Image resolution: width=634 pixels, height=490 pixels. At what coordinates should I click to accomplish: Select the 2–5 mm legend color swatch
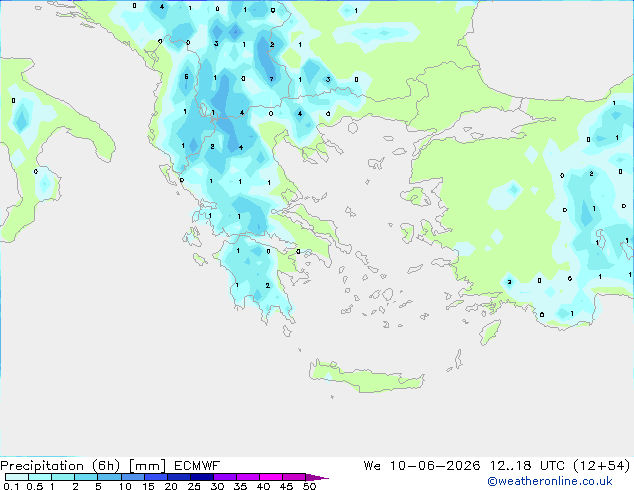86,477
